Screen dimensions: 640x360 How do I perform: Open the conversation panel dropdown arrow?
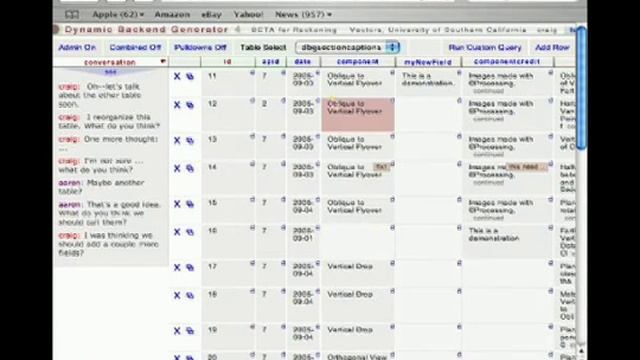[163, 62]
